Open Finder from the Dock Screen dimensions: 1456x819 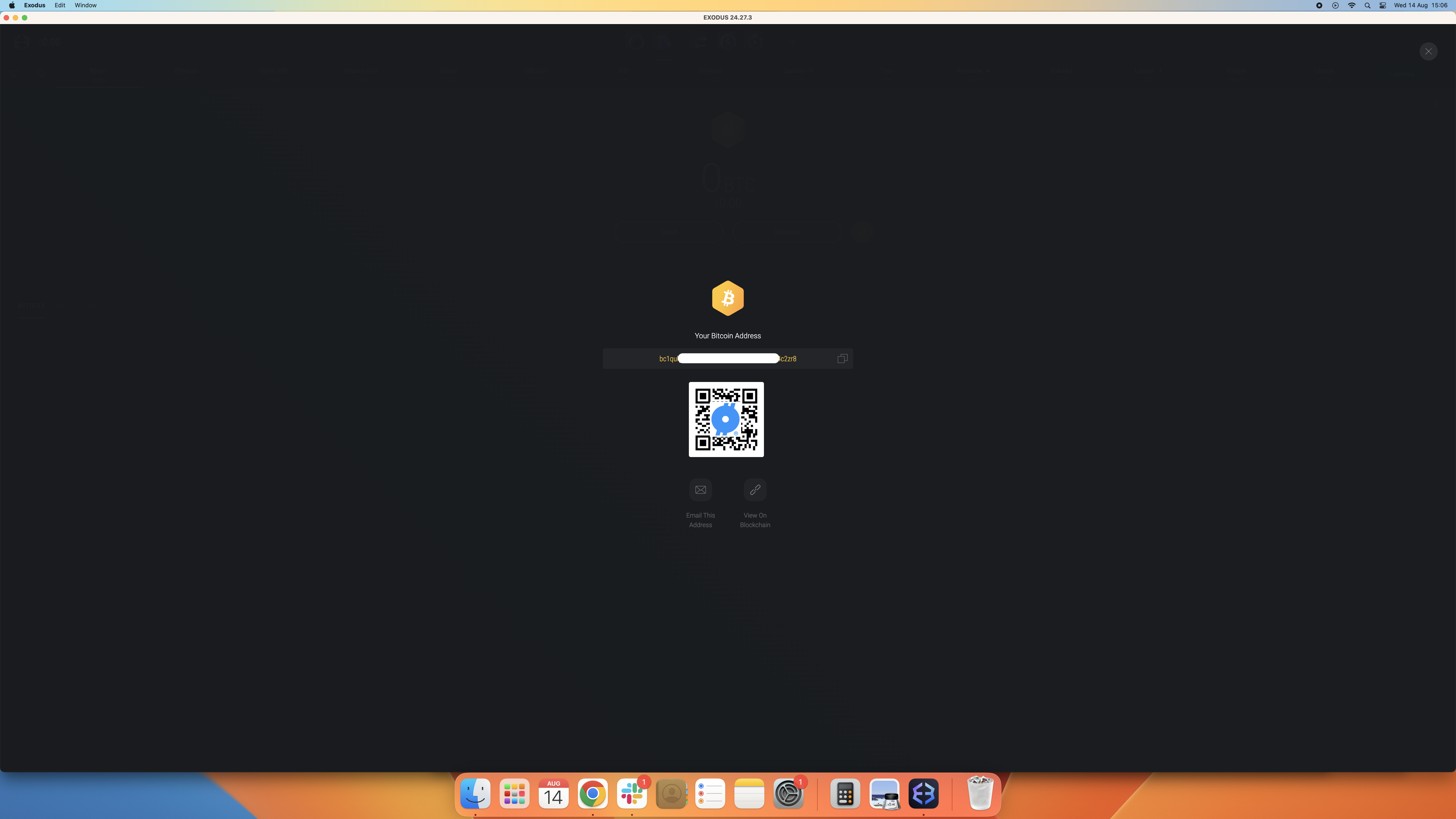click(475, 794)
